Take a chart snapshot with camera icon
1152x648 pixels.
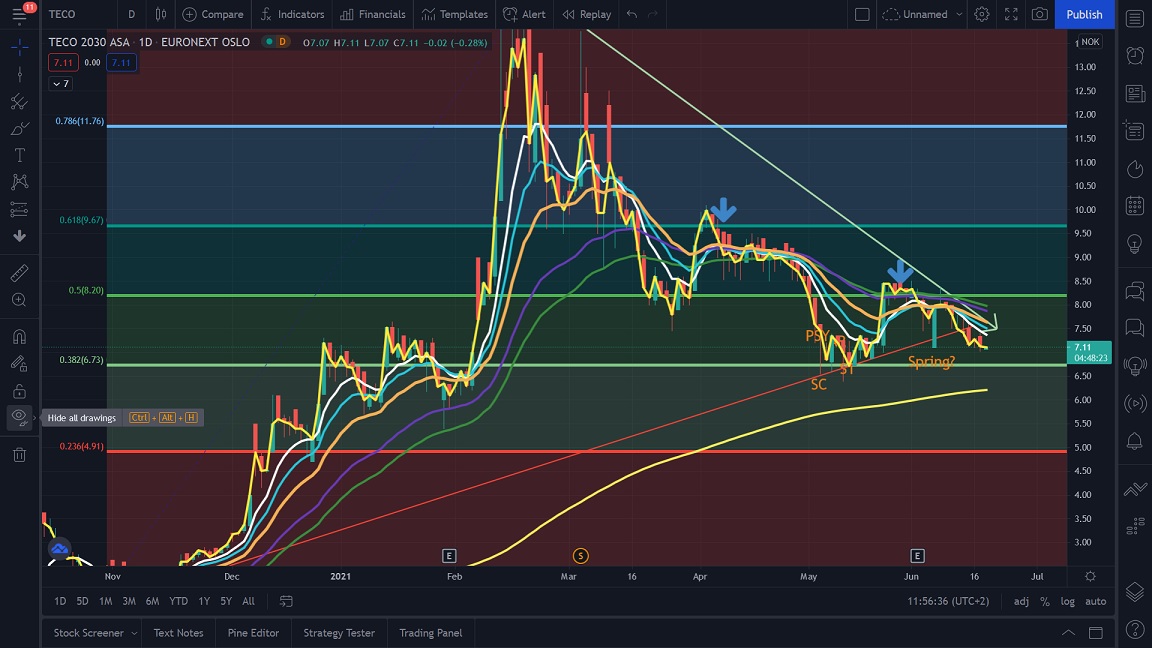click(x=1040, y=14)
